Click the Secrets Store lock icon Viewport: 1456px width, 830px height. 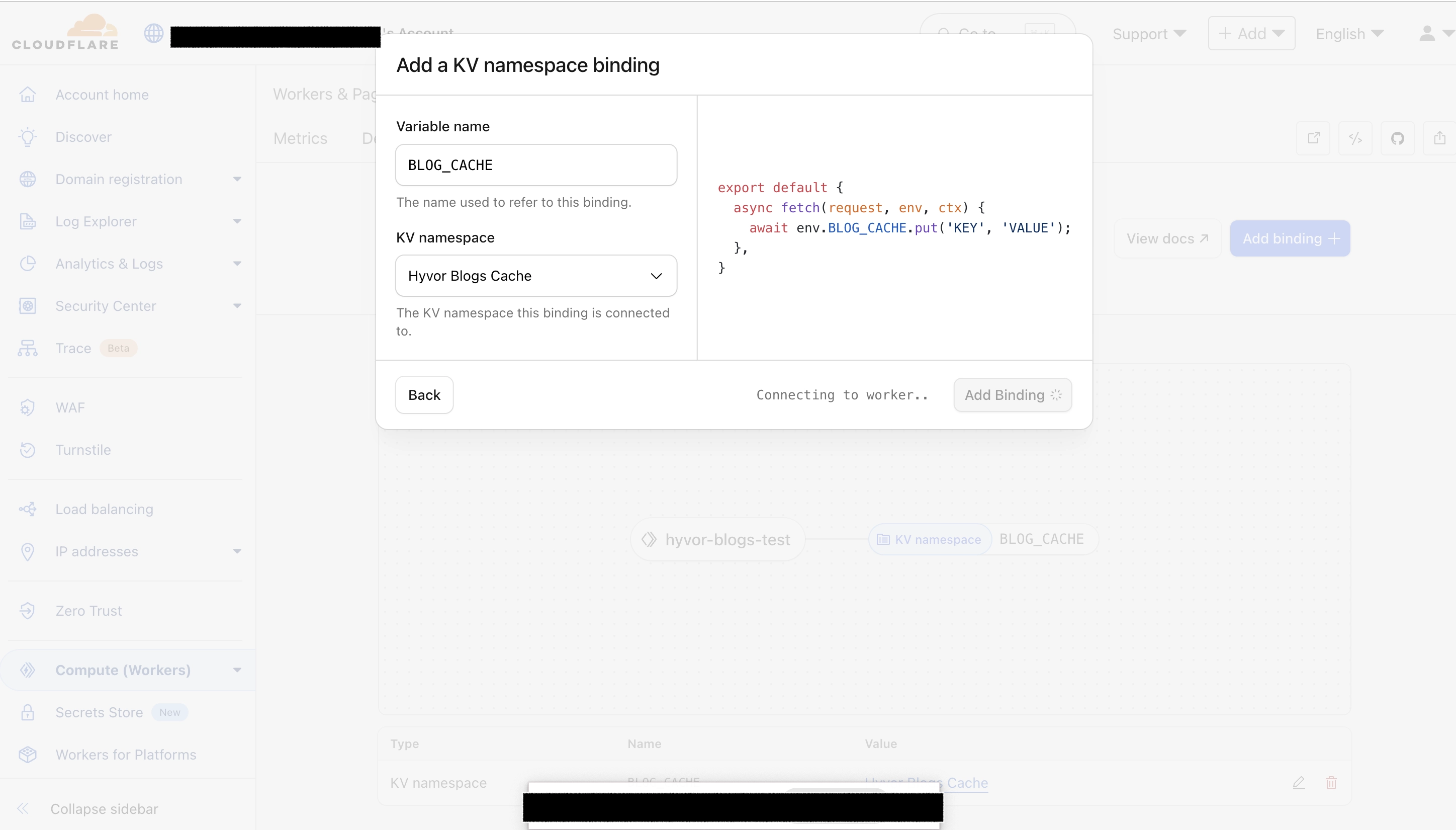27,712
